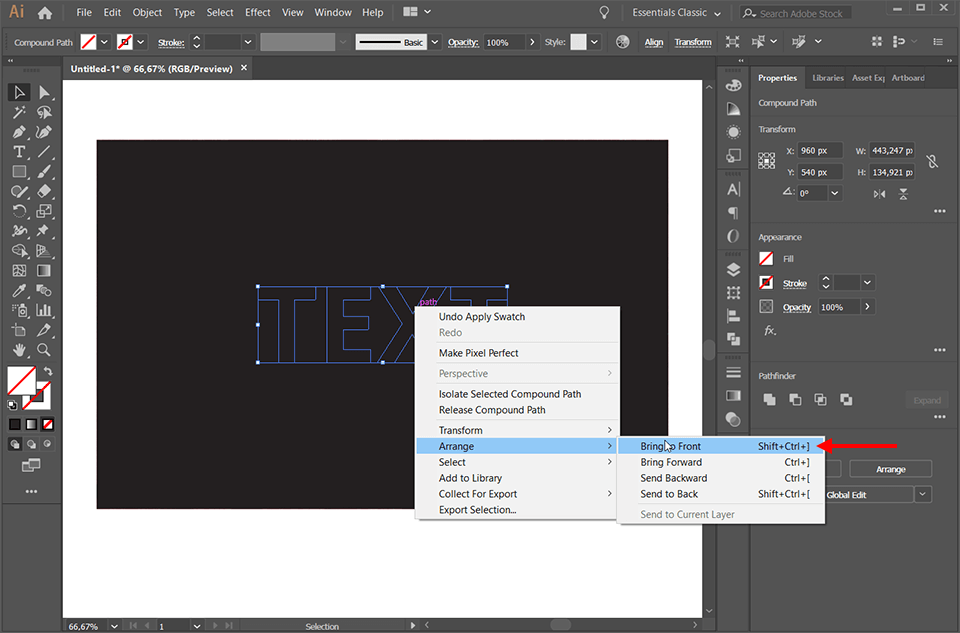Click the Expand button in Pathfinder

pos(927,399)
